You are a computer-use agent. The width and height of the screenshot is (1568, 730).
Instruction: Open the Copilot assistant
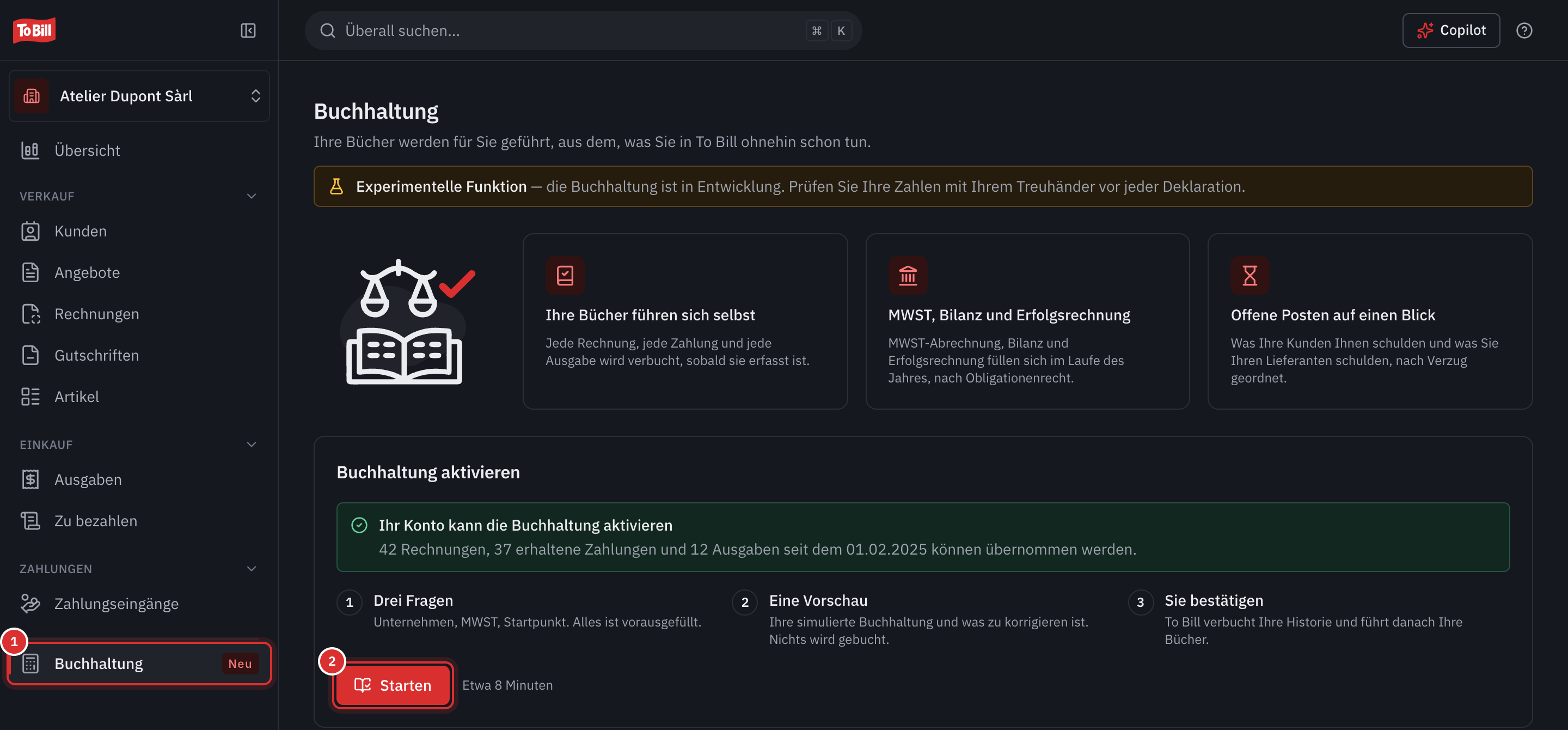coord(1450,31)
